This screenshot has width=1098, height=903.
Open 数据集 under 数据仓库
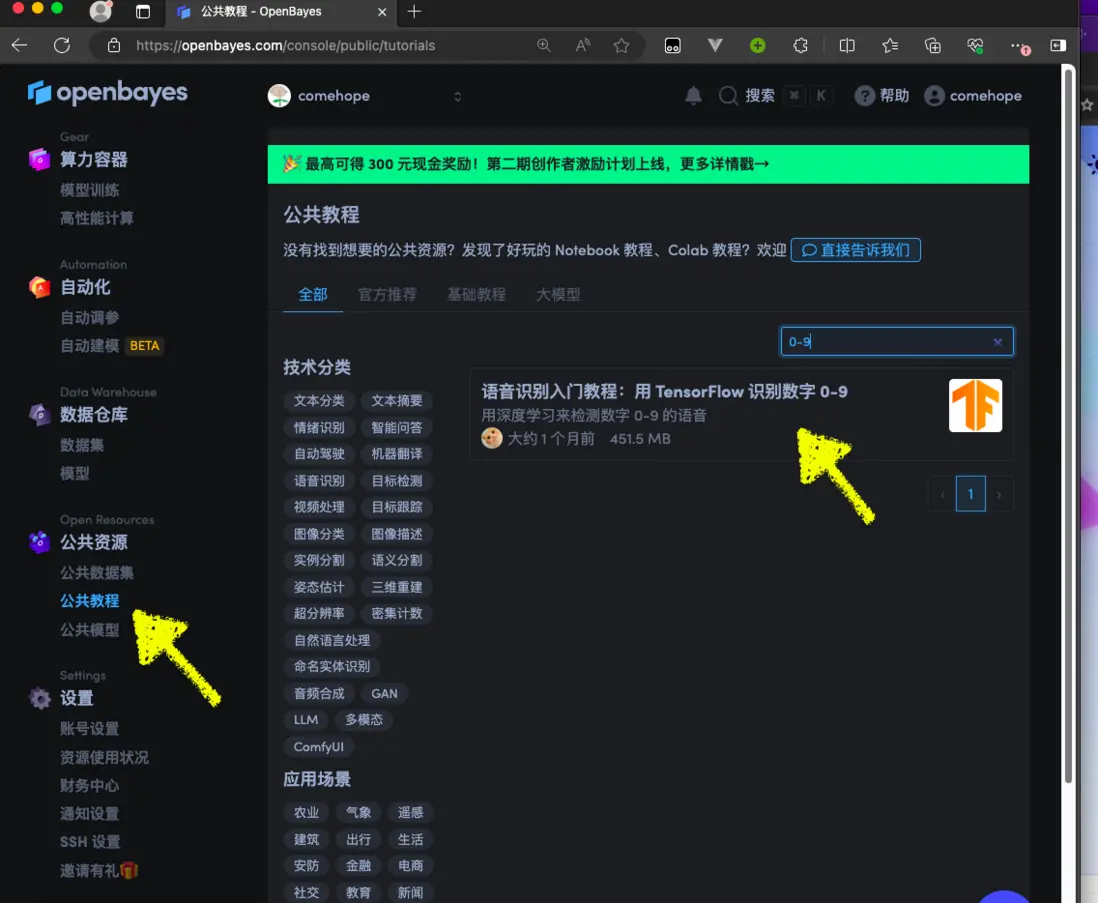tap(82, 445)
